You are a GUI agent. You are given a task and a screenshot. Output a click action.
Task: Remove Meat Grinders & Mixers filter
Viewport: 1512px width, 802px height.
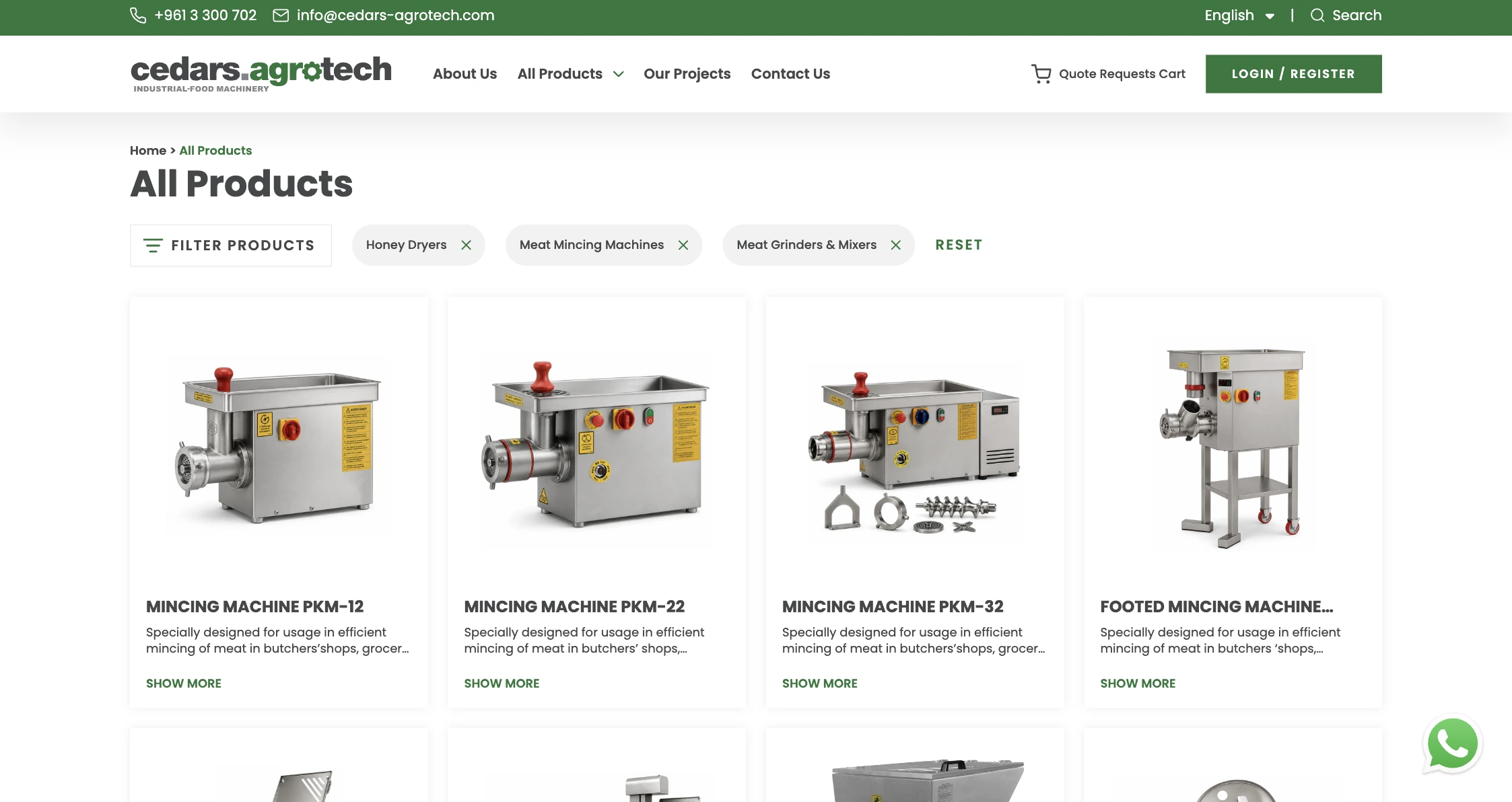(896, 245)
